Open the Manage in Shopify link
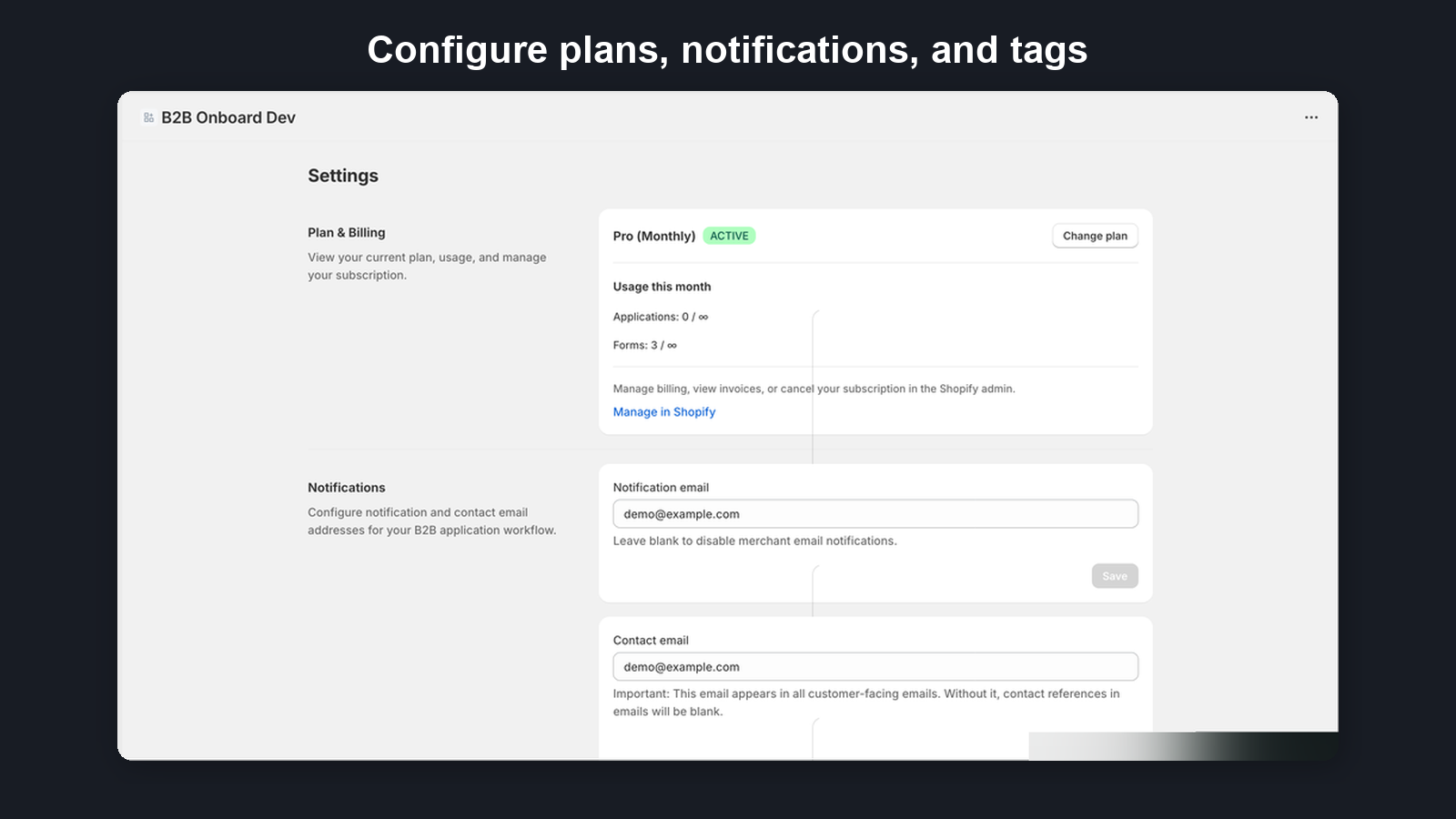The height and width of the screenshot is (819, 1456). (663, 411)
